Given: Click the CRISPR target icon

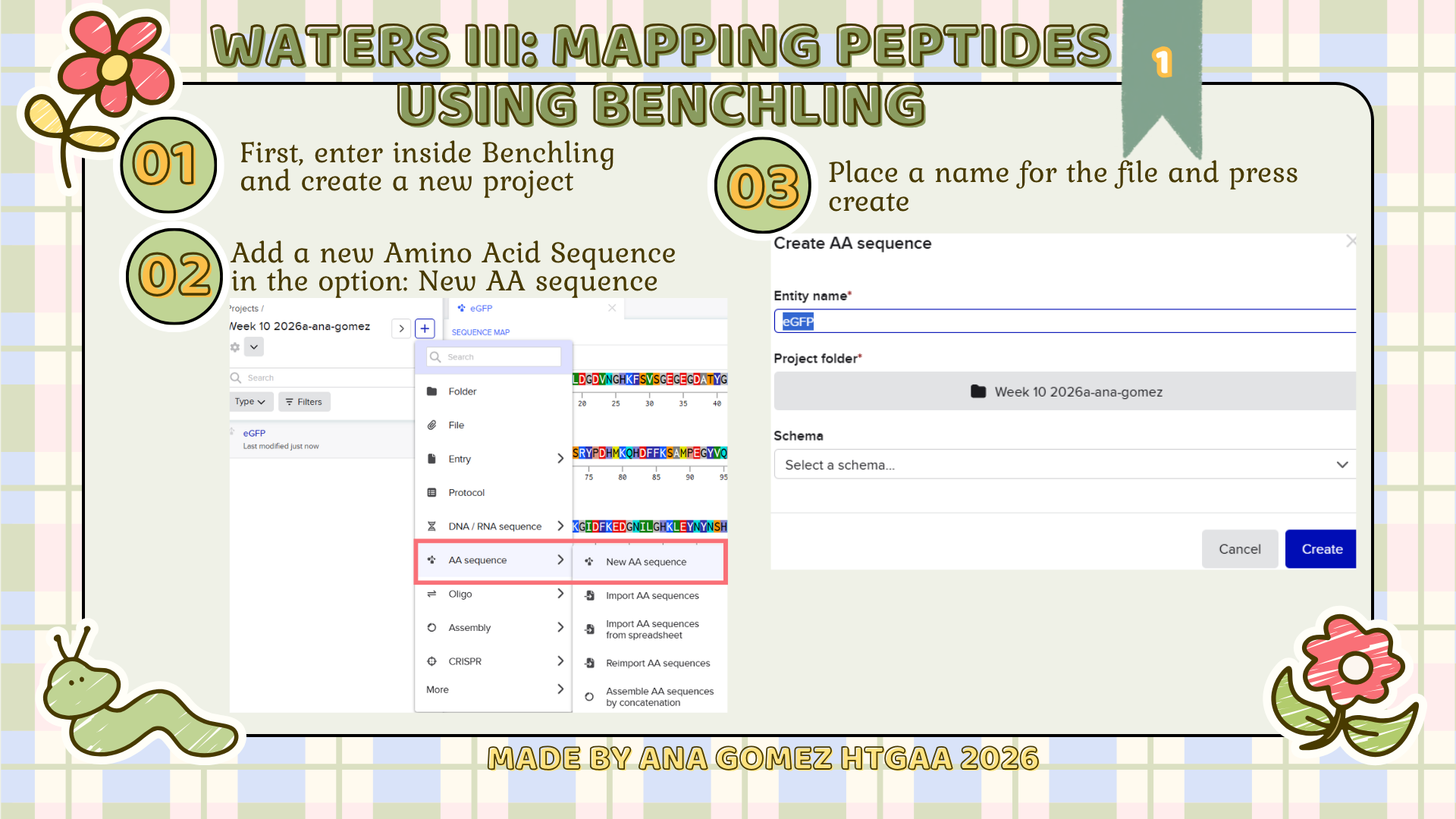Looking at the screenshot, I should [432, 661].
